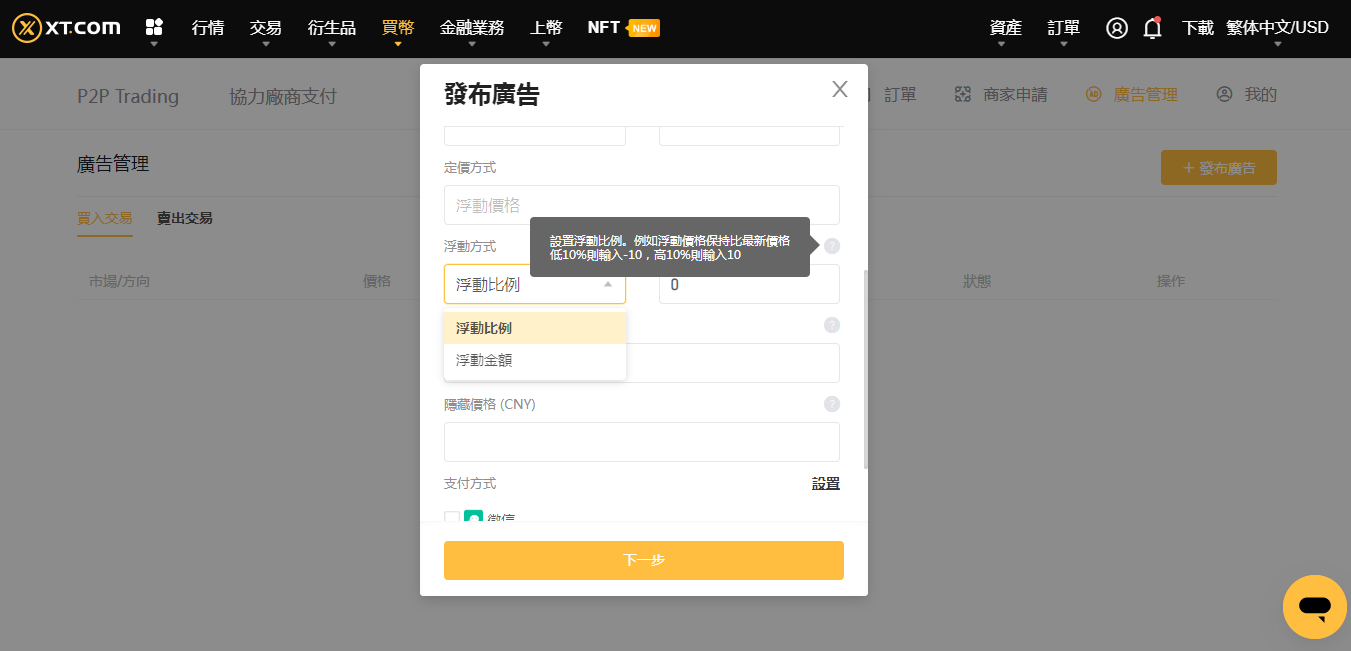Open the 訂單 menu in top bar
Viewport: 1351px width, 651px height.
1064,28
